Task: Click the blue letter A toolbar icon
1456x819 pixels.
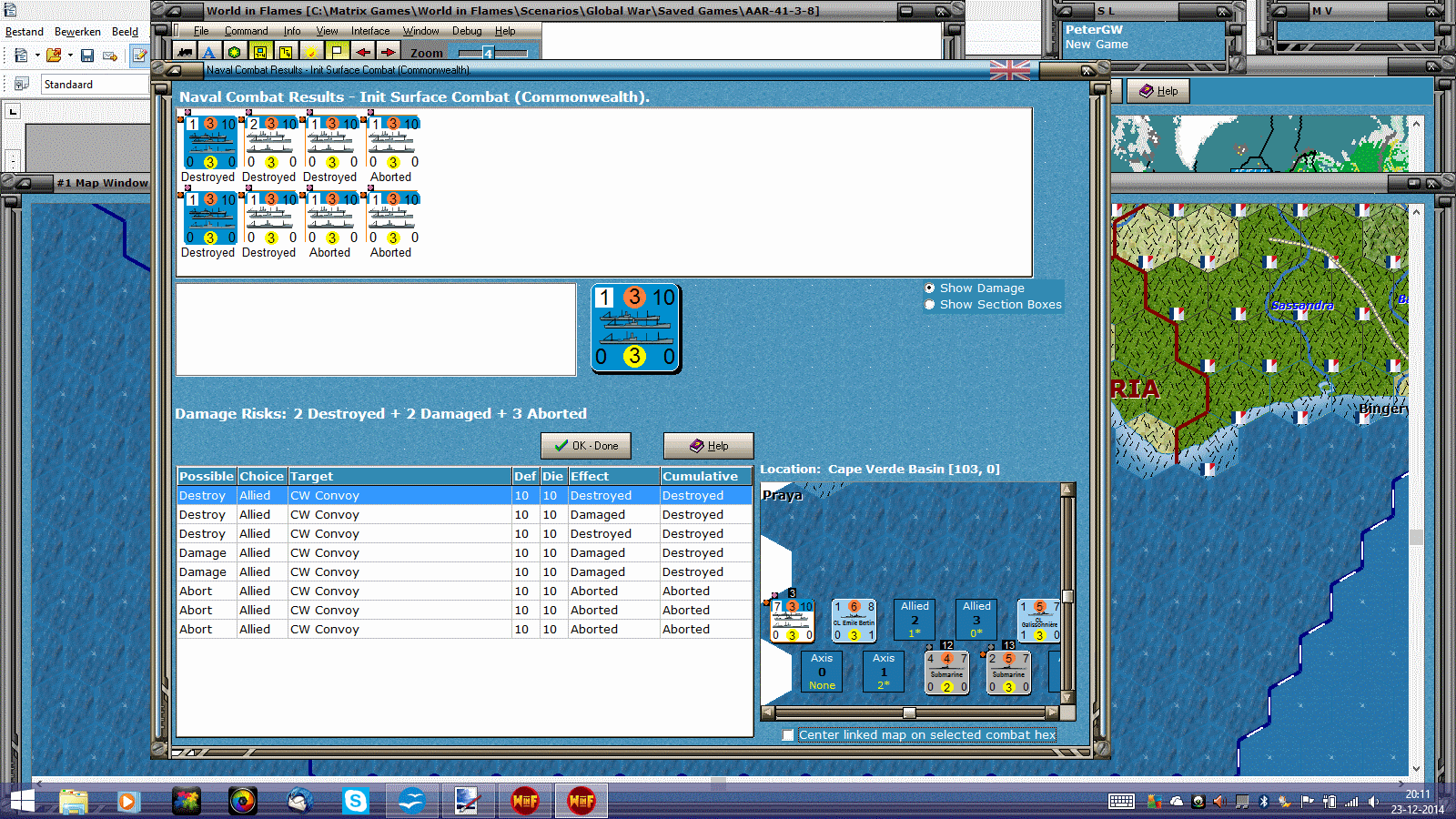Action: [209, 53]
